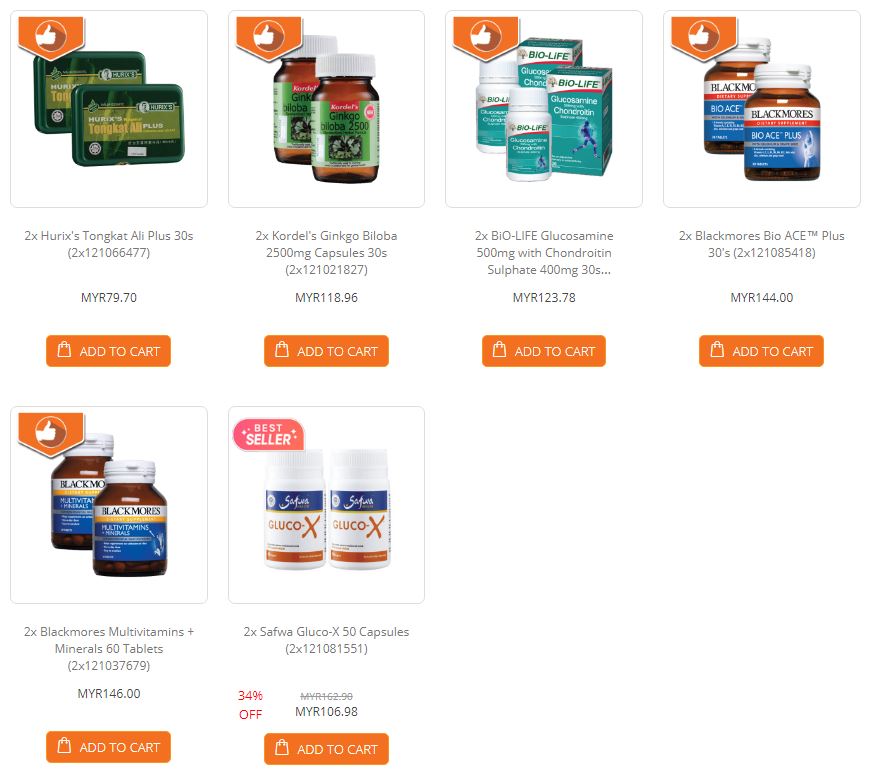Open 2x Safwa Gluco-X 50 Capsules title link

(326, 640)
